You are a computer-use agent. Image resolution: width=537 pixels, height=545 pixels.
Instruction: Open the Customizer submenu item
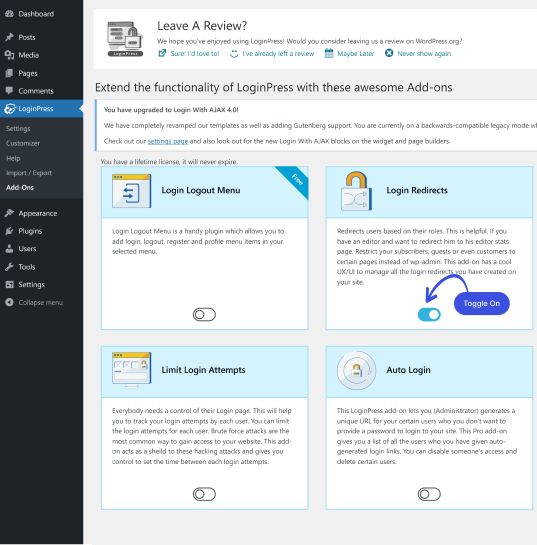(x=23, y=143)
